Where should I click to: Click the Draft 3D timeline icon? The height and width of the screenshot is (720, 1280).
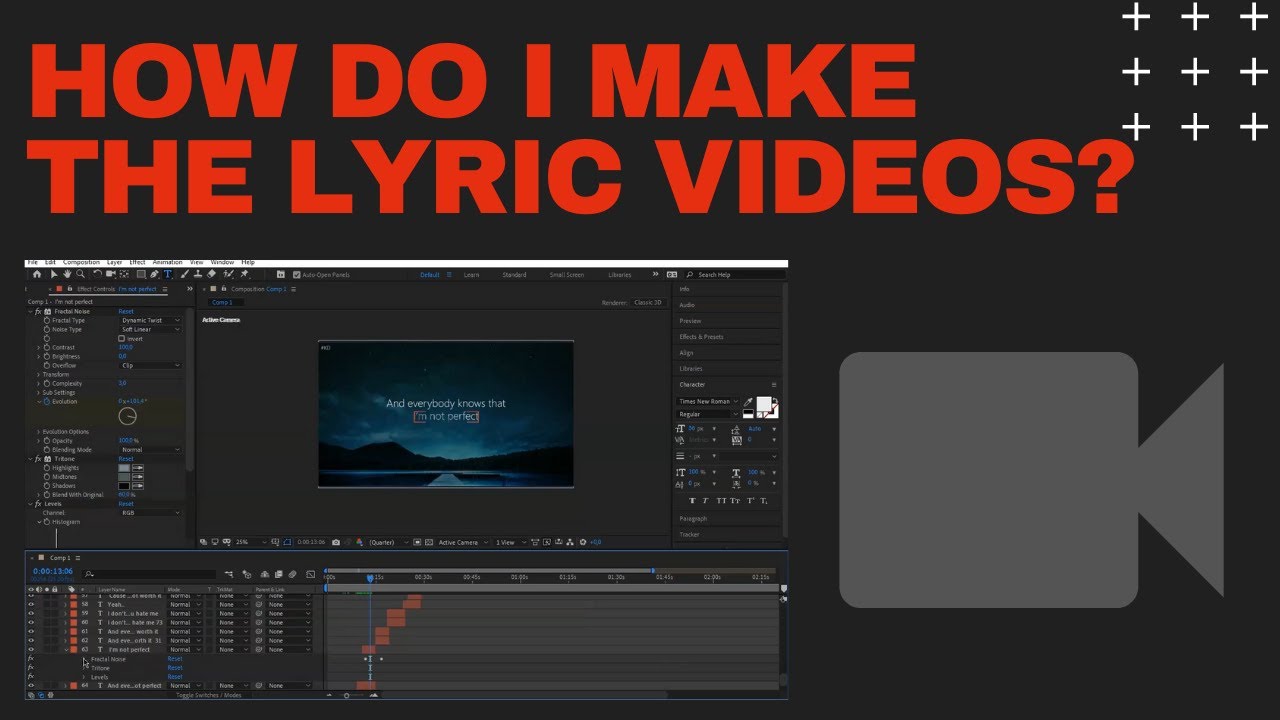click(247, 575)
